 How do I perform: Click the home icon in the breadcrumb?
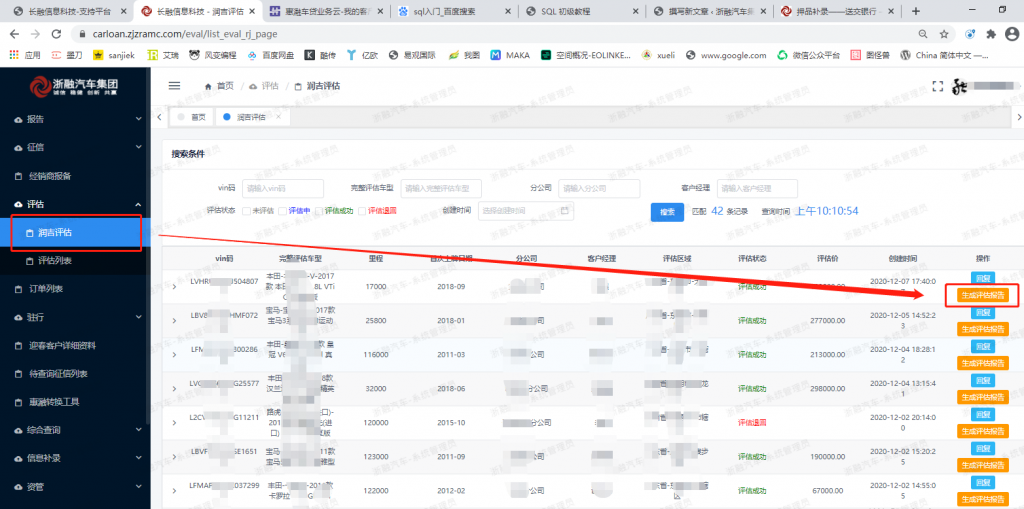click(208, 86)
